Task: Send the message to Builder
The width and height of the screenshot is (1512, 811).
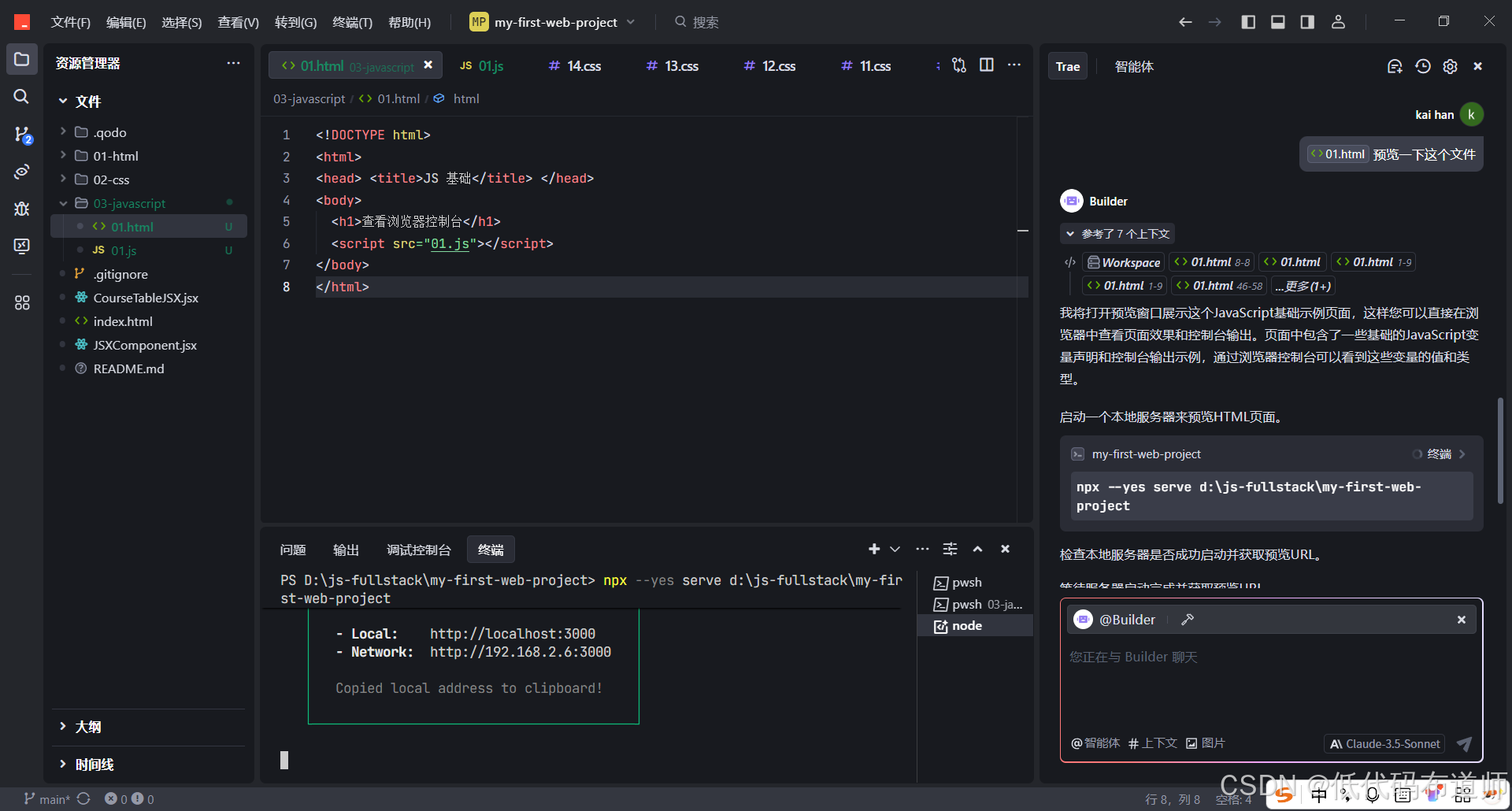Action: pyautogui.click(x=1464, y=744)
